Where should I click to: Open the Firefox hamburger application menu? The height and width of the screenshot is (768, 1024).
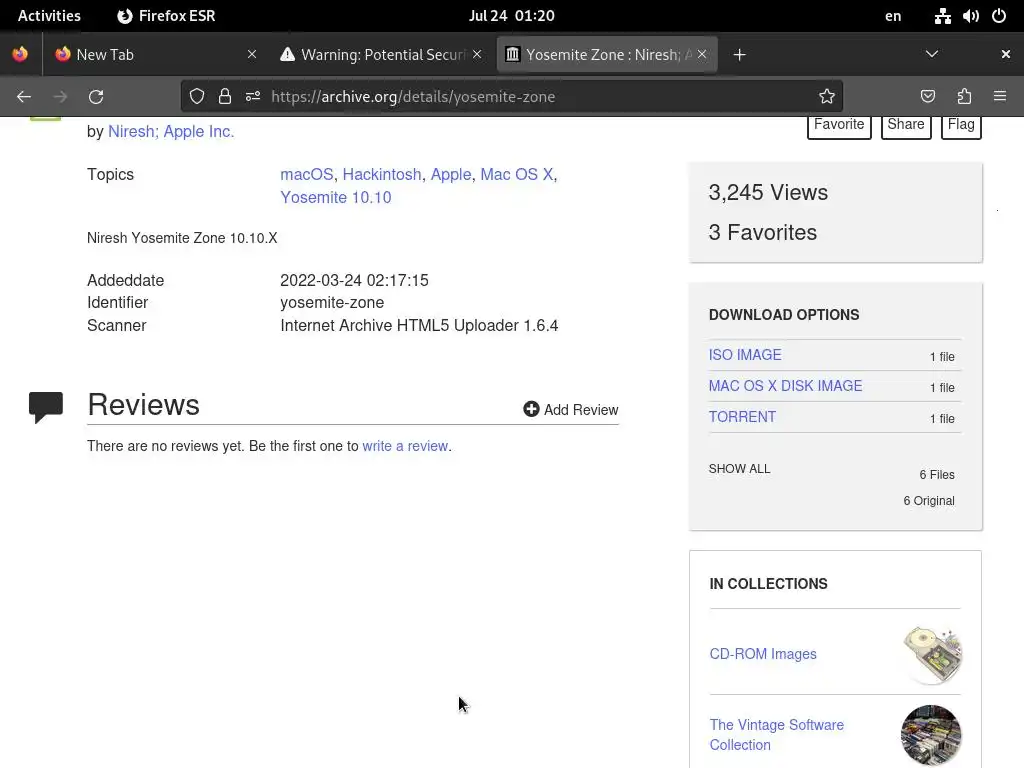click(1000, 97)
